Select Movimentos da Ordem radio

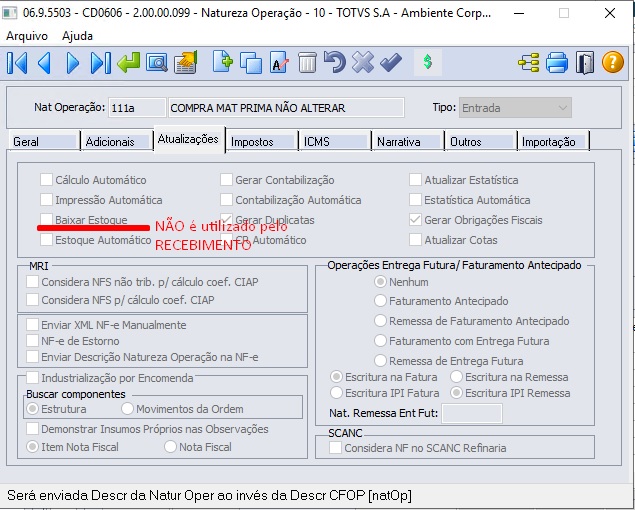[127, 409]
